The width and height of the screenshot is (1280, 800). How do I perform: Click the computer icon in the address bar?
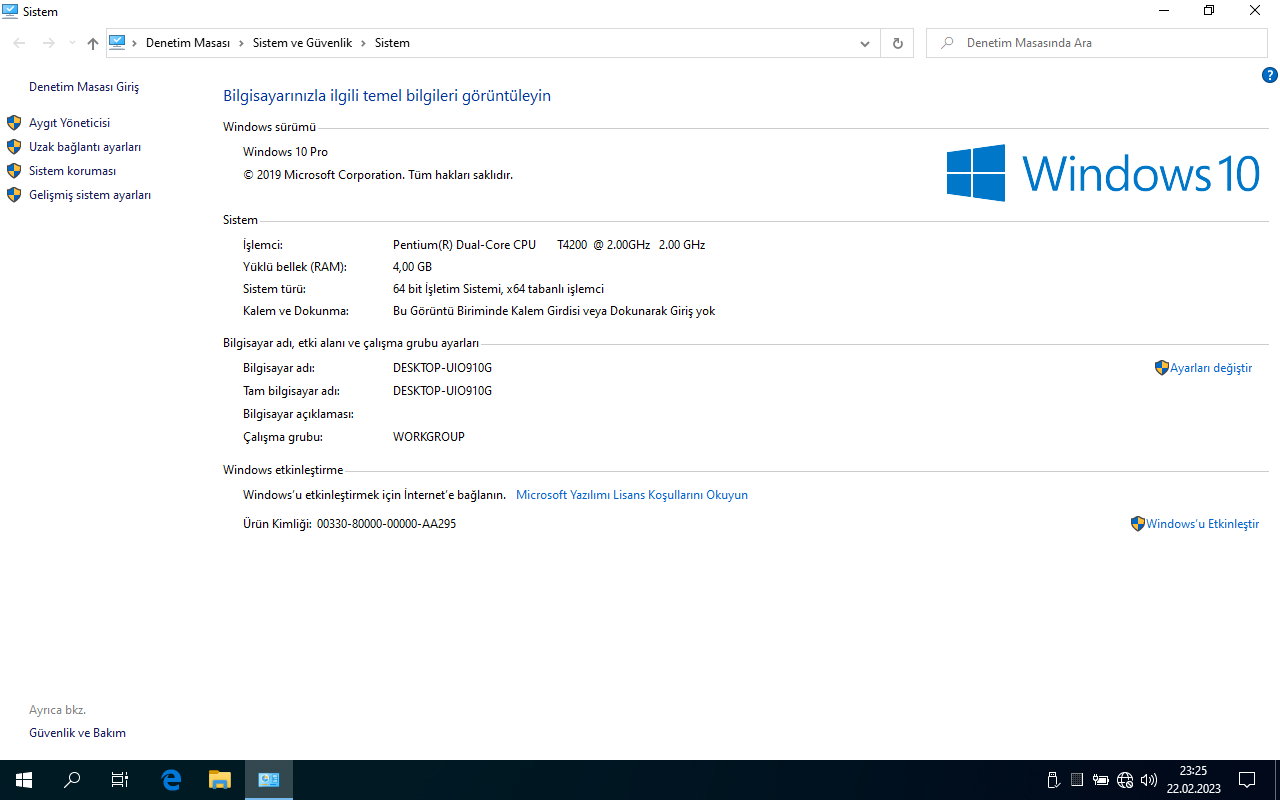tap(117, 43)
